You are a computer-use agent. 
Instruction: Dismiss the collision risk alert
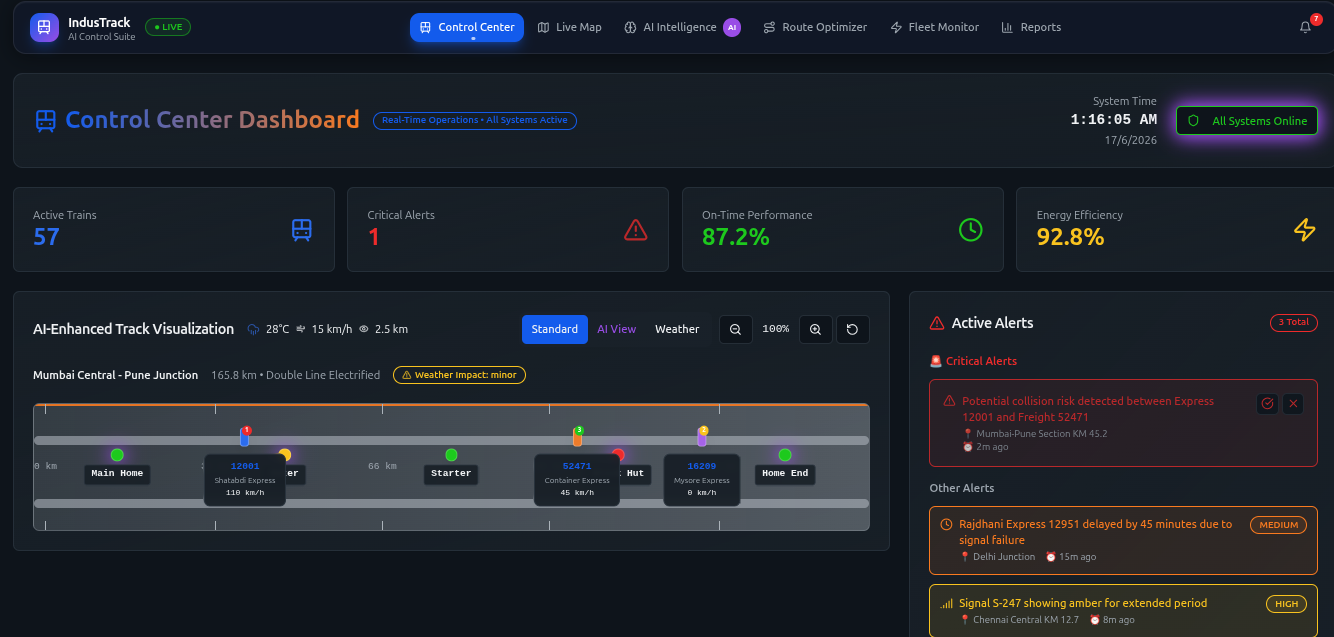point(1293,403)
